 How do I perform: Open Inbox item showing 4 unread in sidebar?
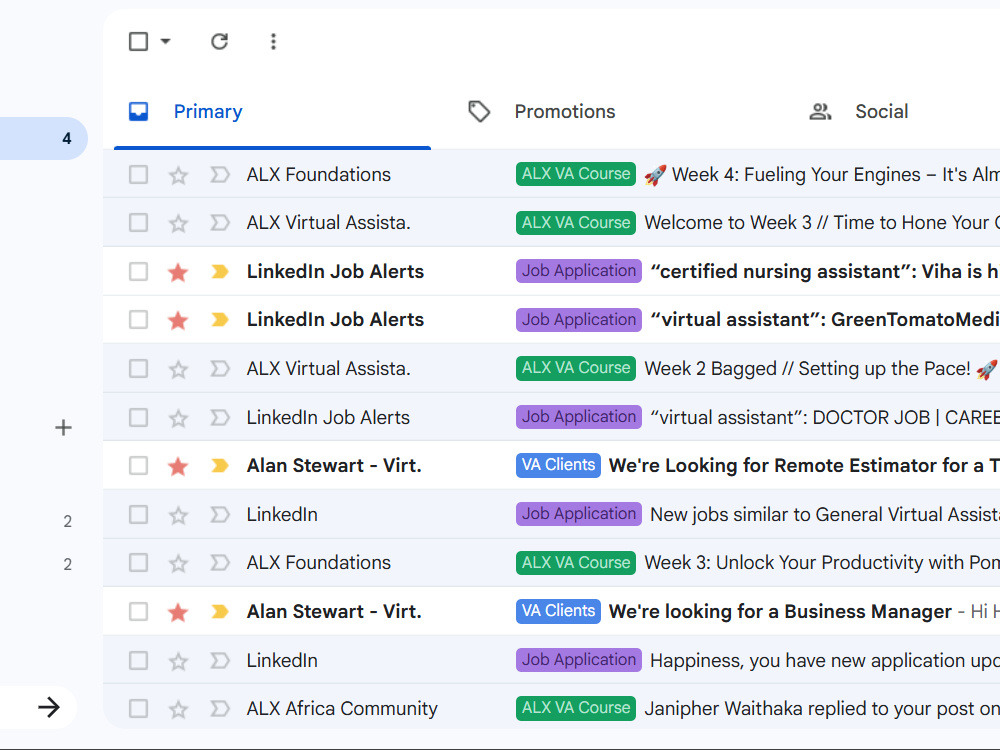click(x=43, y=138)
